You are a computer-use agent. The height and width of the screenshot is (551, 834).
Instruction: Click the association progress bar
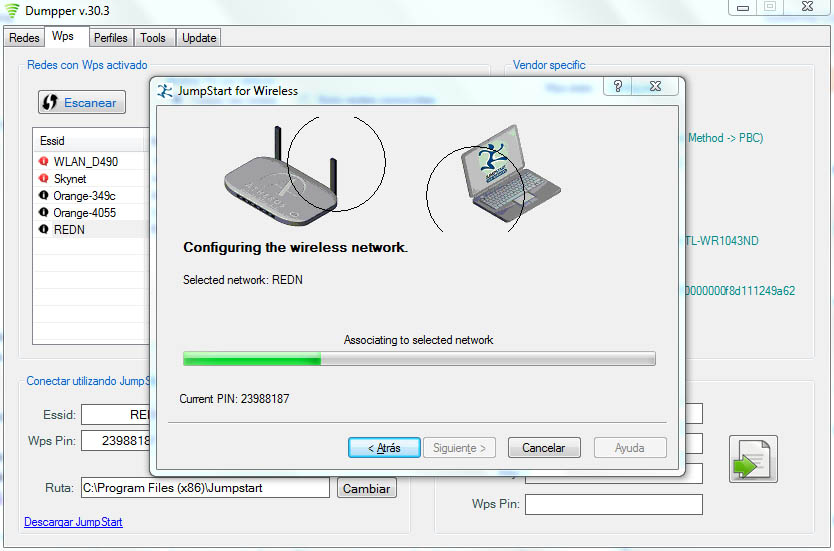pyautogui.click(x=419, y=358)
